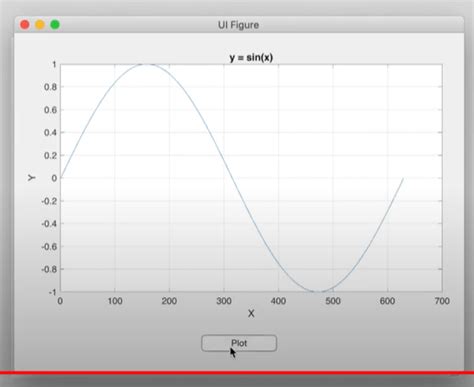Screen dimensions: 474x387
Task: Click the Plot button
Action: [x=239, y=343]
